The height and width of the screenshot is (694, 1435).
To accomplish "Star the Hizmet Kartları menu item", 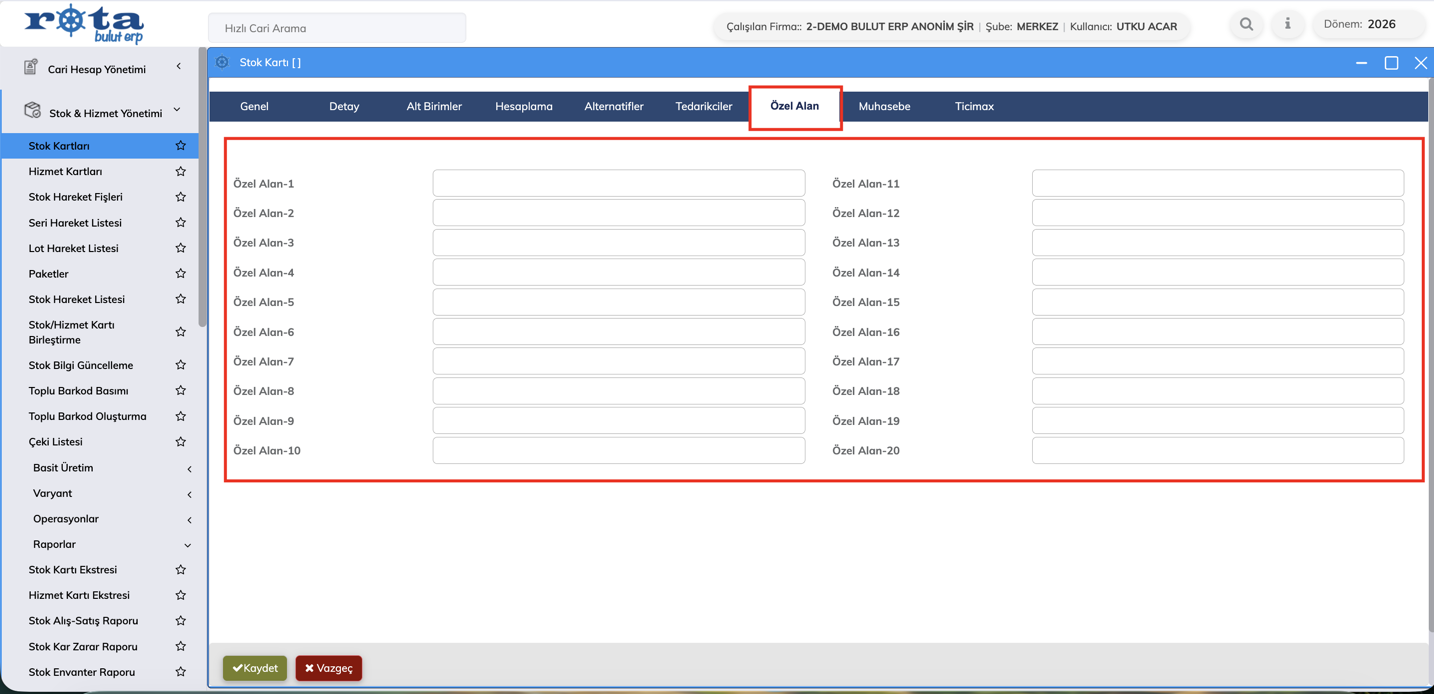I will pos(180,172).
